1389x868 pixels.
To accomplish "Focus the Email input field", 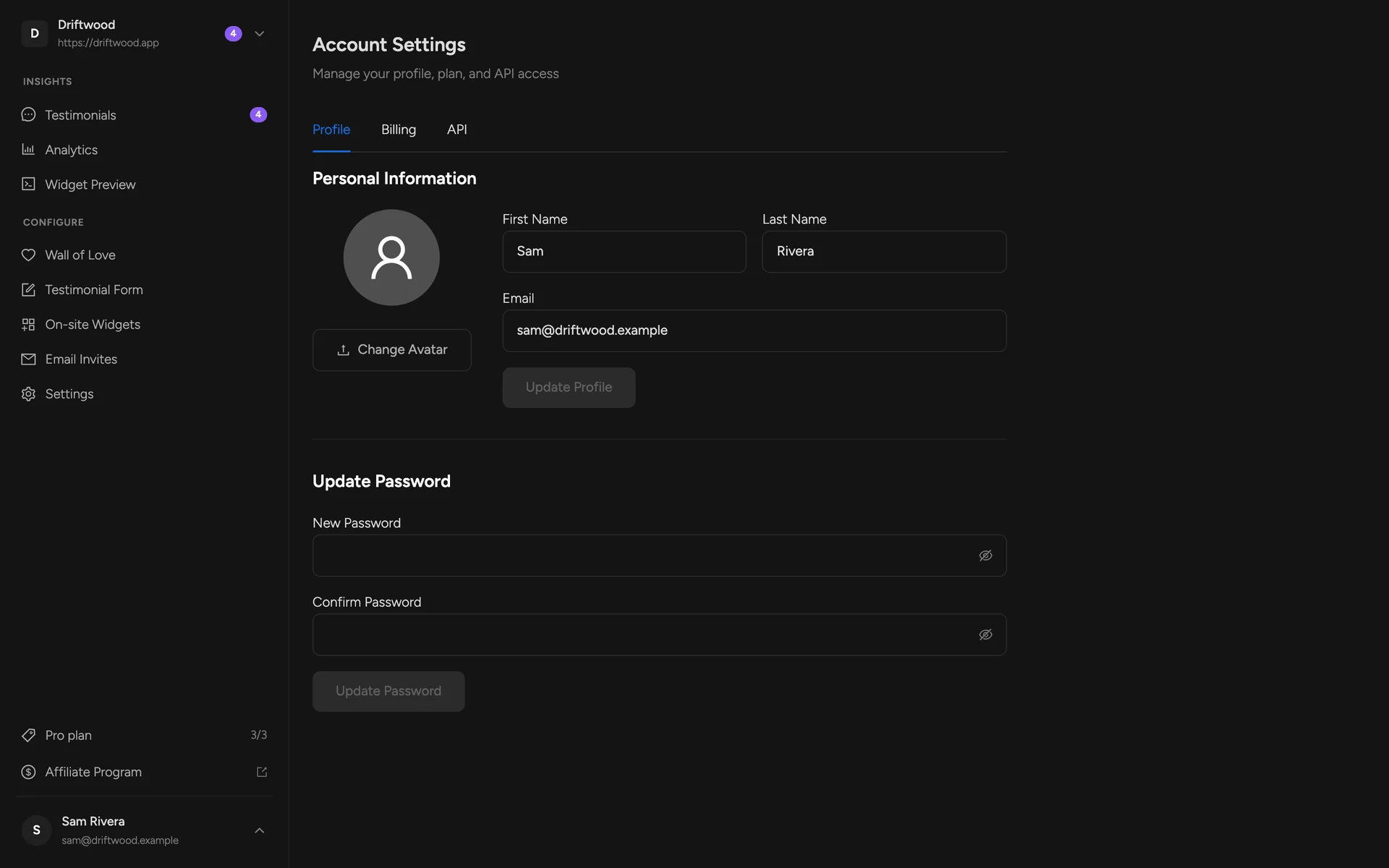I will click(x=755, y=331).
